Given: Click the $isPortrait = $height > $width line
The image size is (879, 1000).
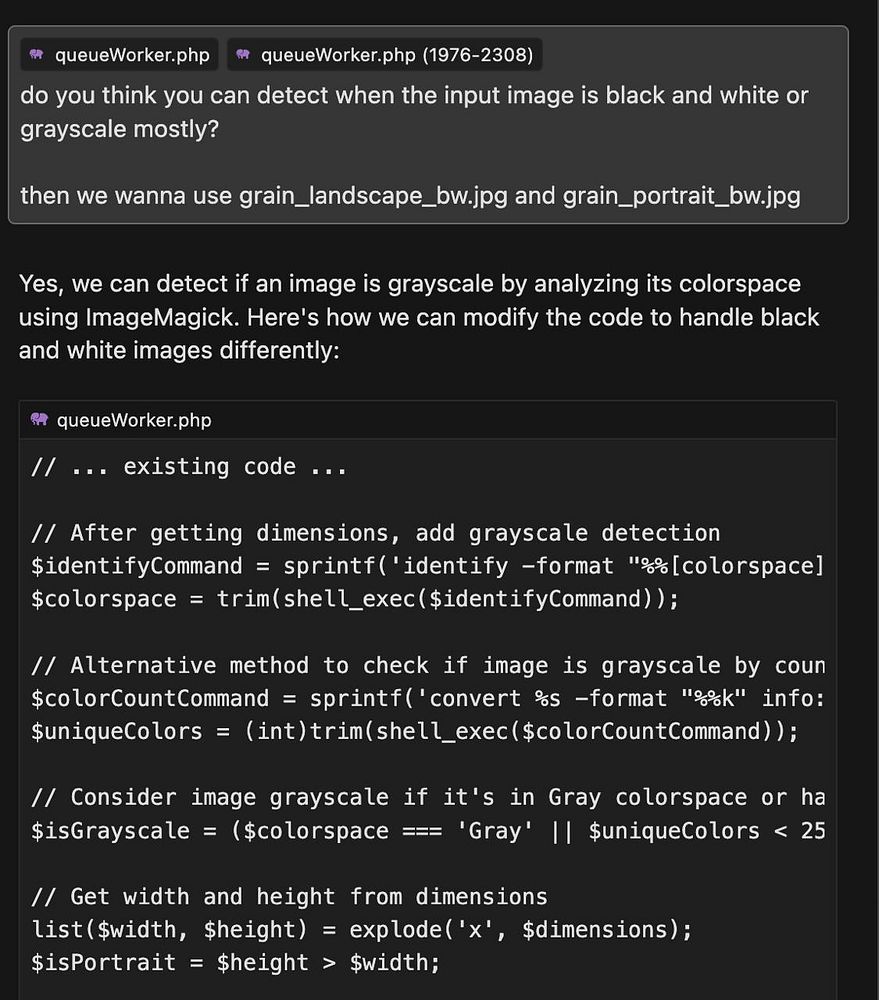Looking at the screenshot, I should pos(235,962).
